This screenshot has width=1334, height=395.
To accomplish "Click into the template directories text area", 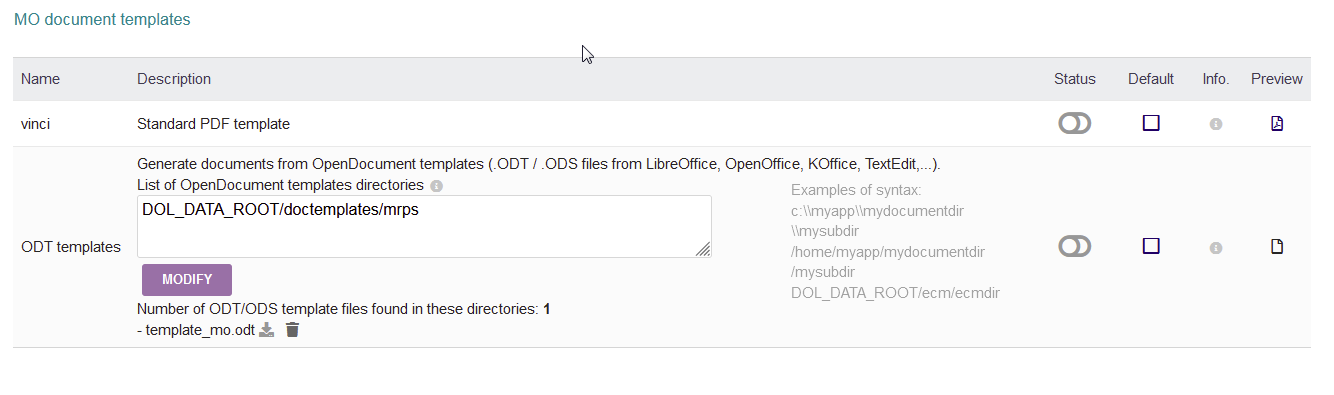I will [424, 227].
